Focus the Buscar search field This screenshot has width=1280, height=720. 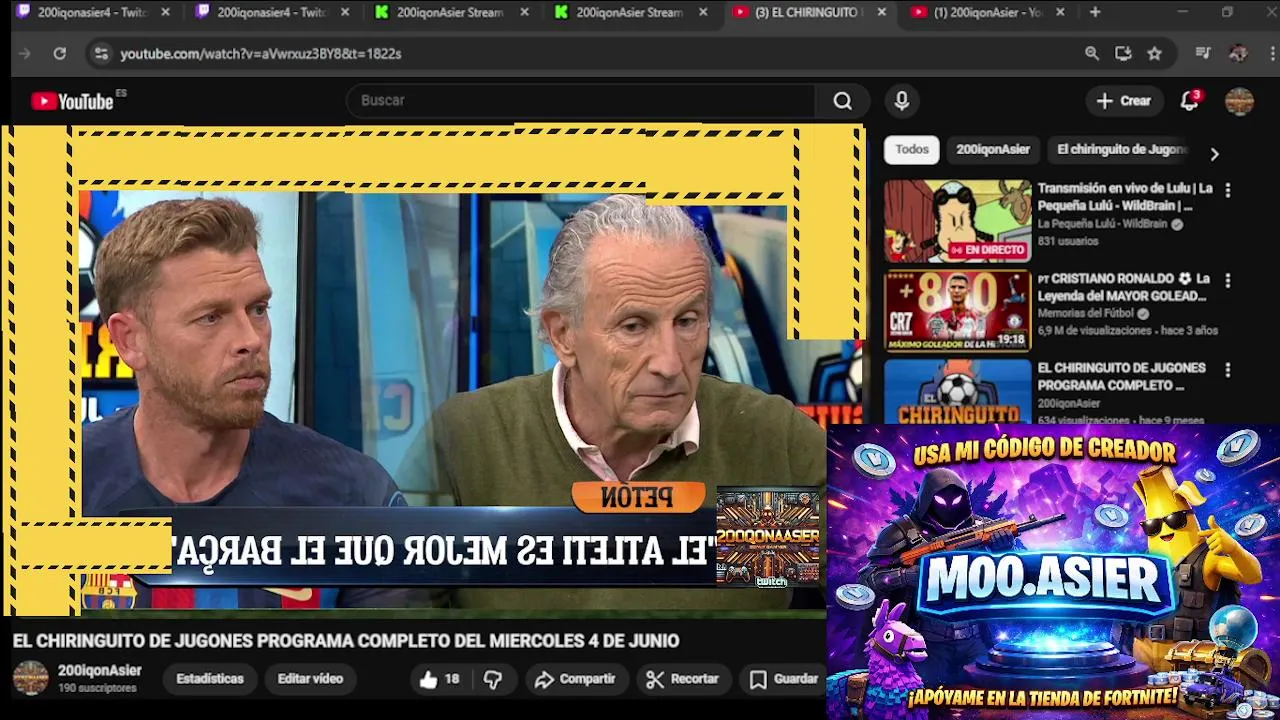(x=583, y=101)
